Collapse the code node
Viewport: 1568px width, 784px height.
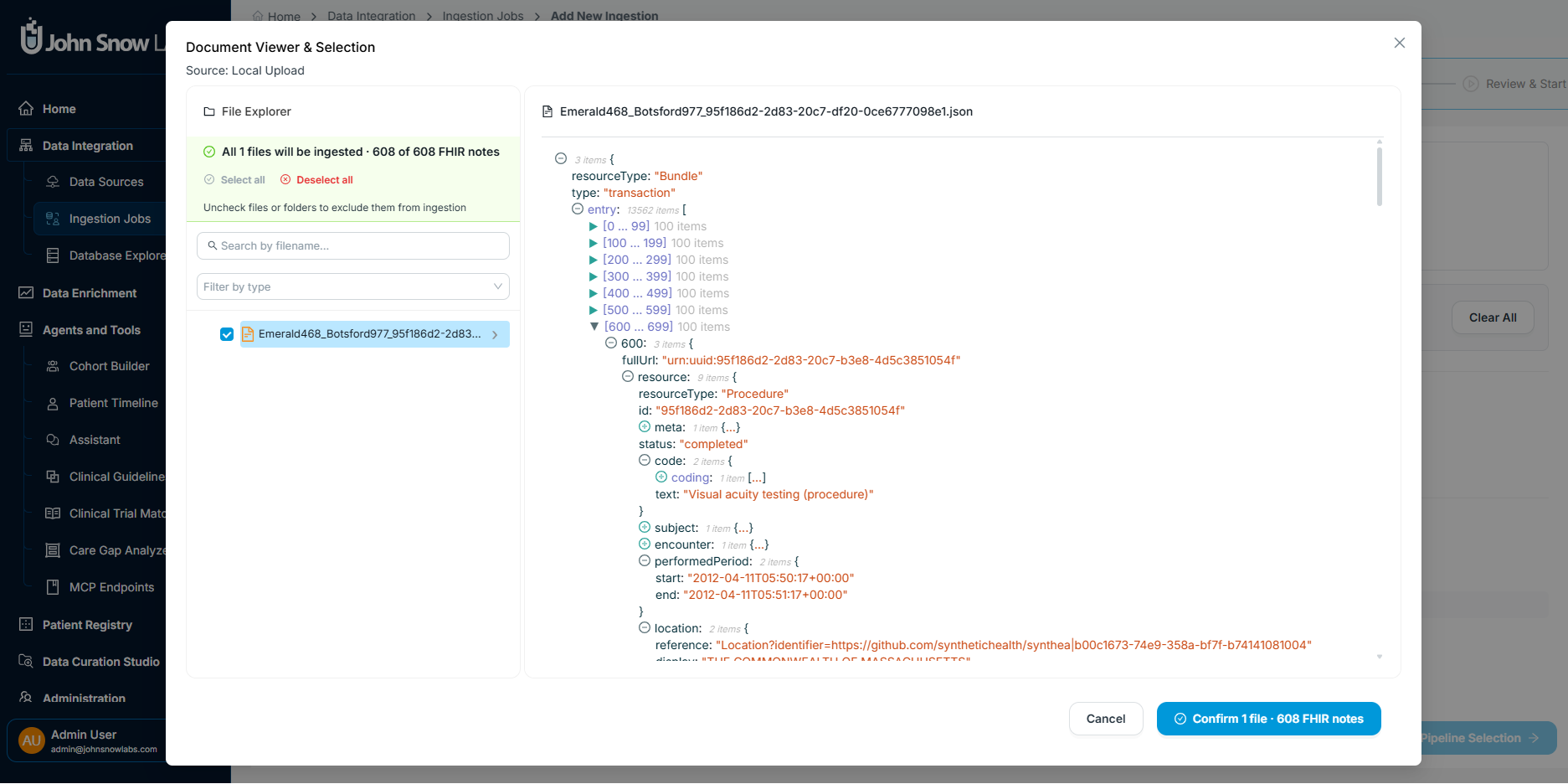pos(645,460)
